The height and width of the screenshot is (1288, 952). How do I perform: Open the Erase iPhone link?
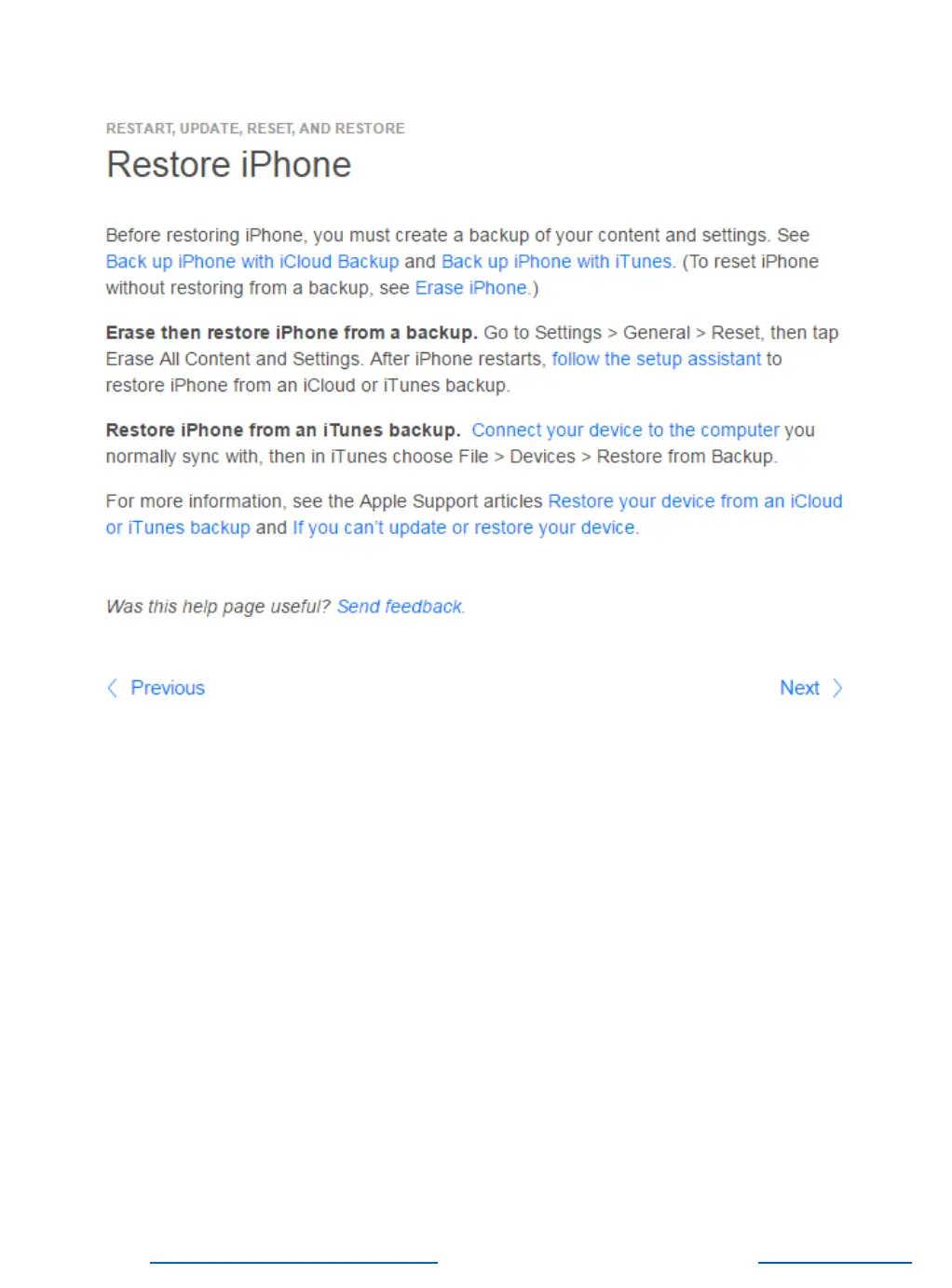(x=471, y=288)
